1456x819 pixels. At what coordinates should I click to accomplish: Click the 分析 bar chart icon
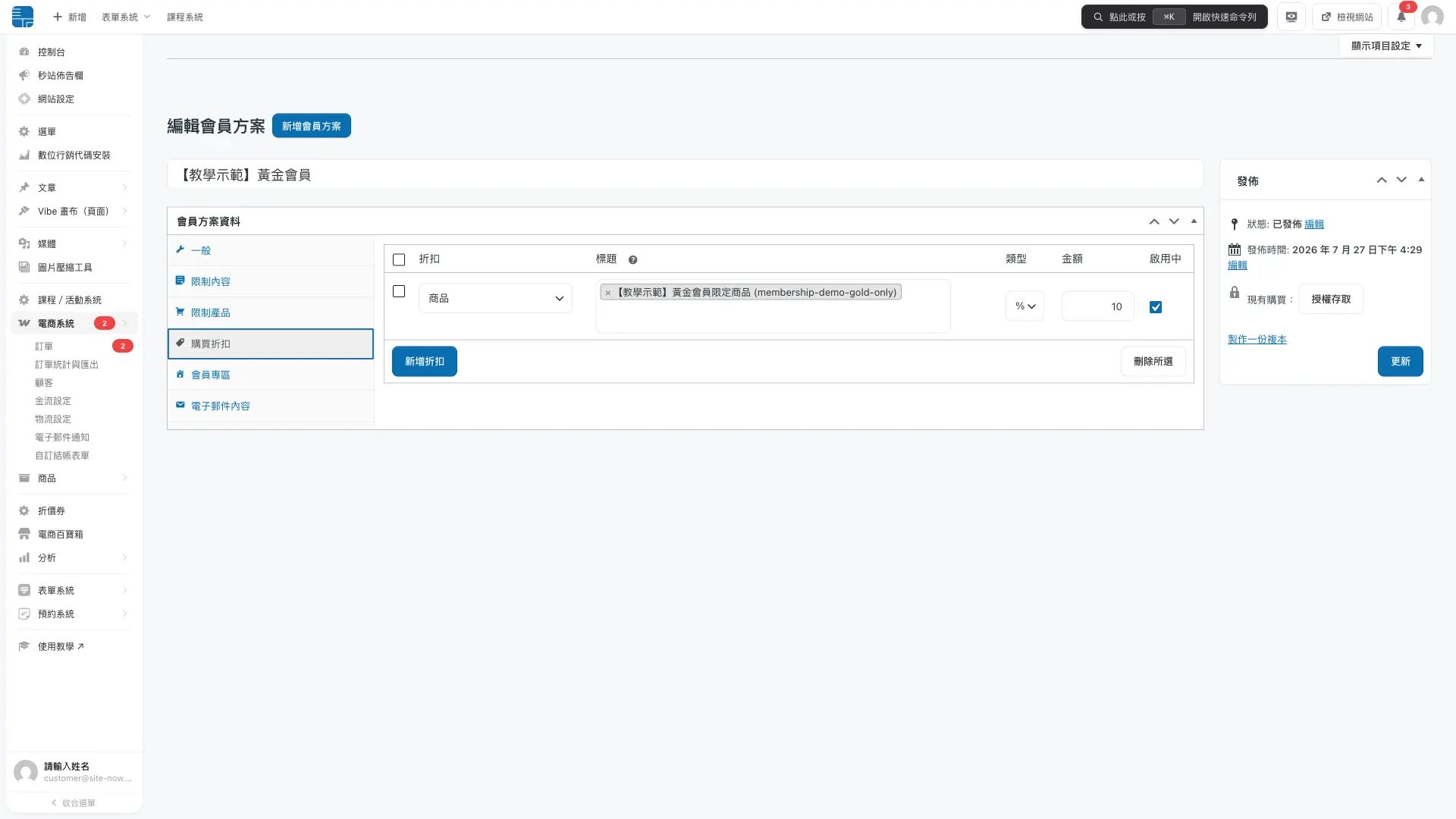[24, 558]
